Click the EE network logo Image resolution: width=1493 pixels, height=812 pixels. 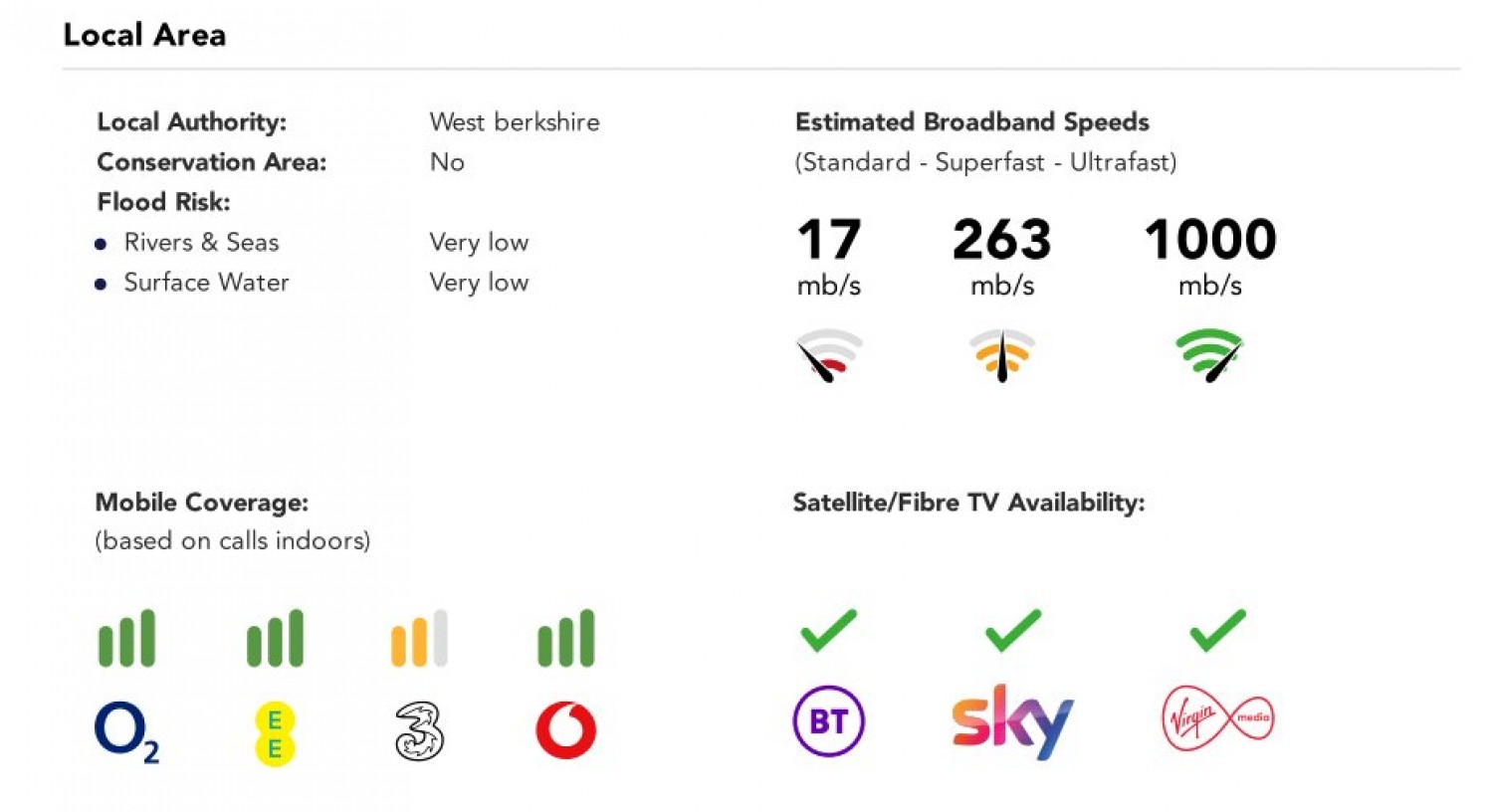(275, 733)
